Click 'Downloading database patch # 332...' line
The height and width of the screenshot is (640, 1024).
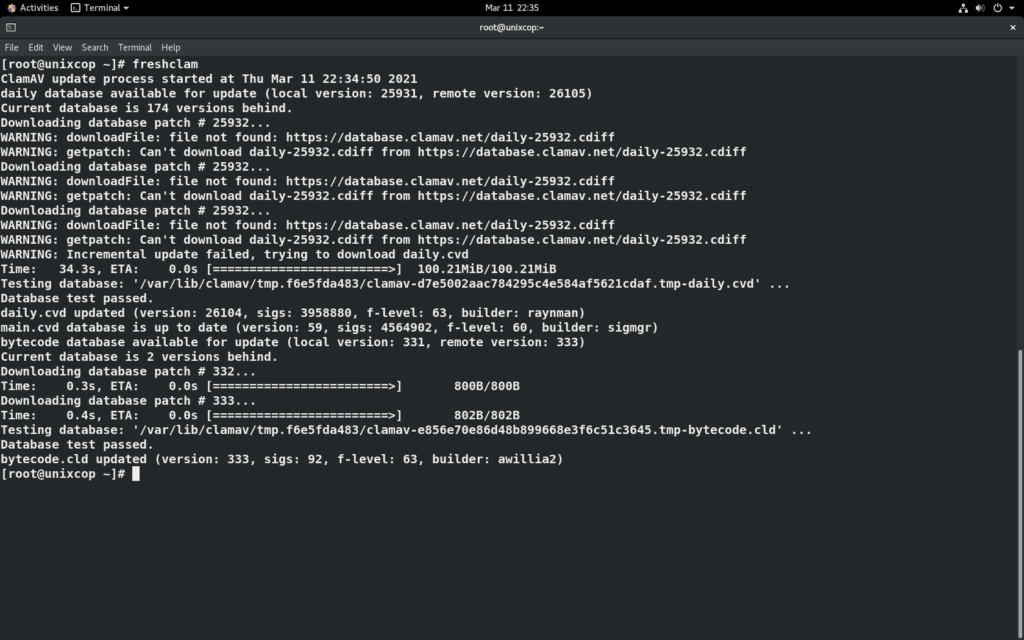pyautogui.click(x=128, y=371)
